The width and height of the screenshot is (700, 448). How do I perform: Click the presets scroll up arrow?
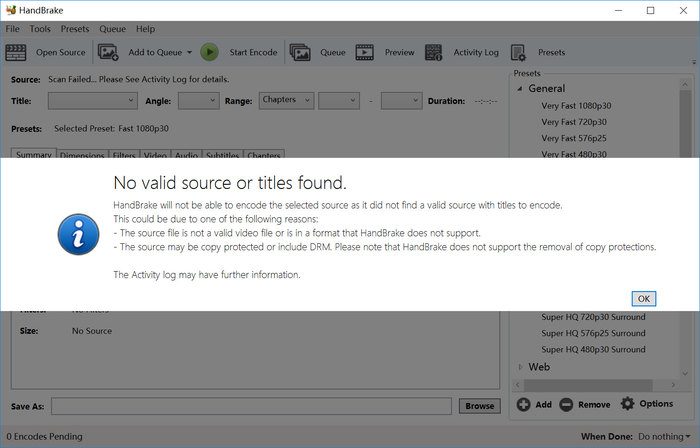[685, 83]
